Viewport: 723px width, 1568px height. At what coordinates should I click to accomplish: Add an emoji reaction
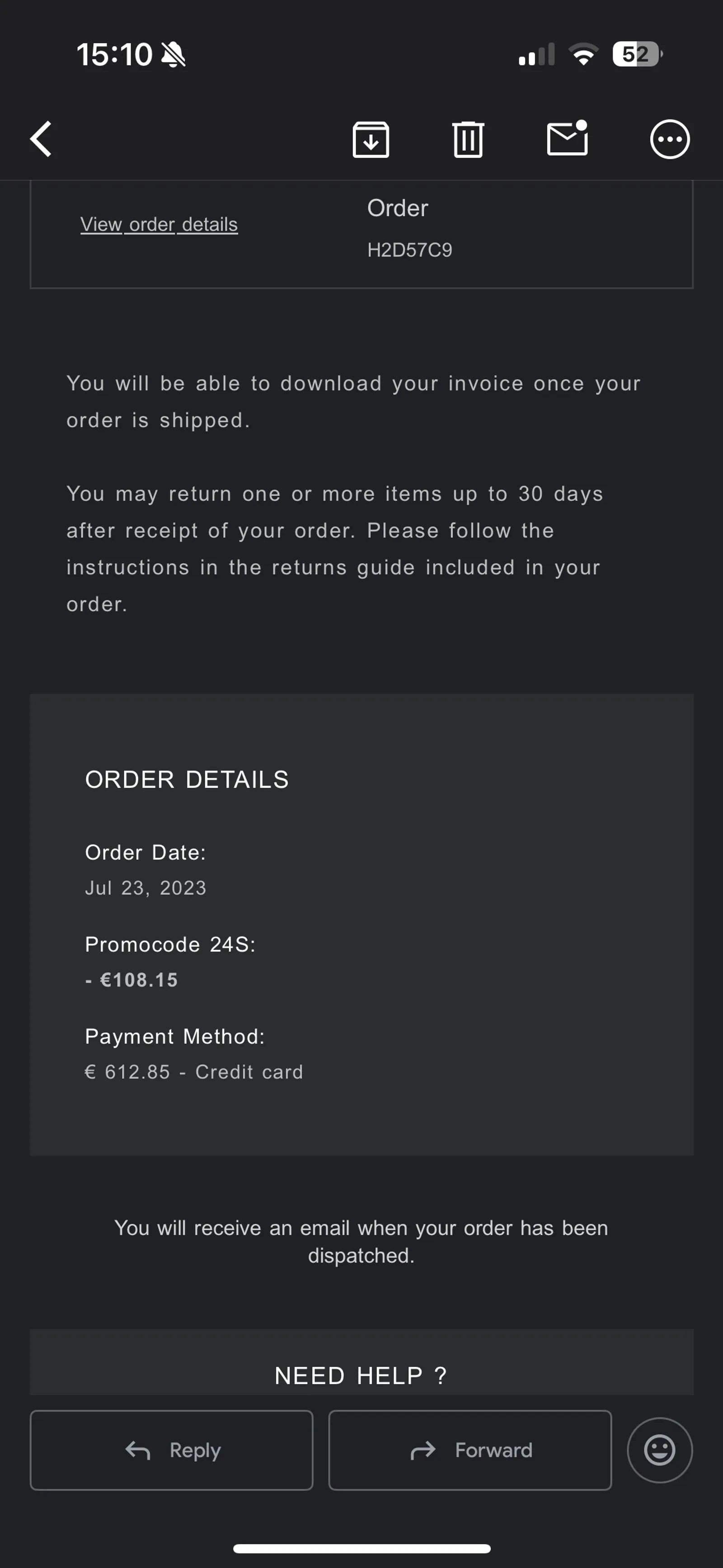point(660,1450)
